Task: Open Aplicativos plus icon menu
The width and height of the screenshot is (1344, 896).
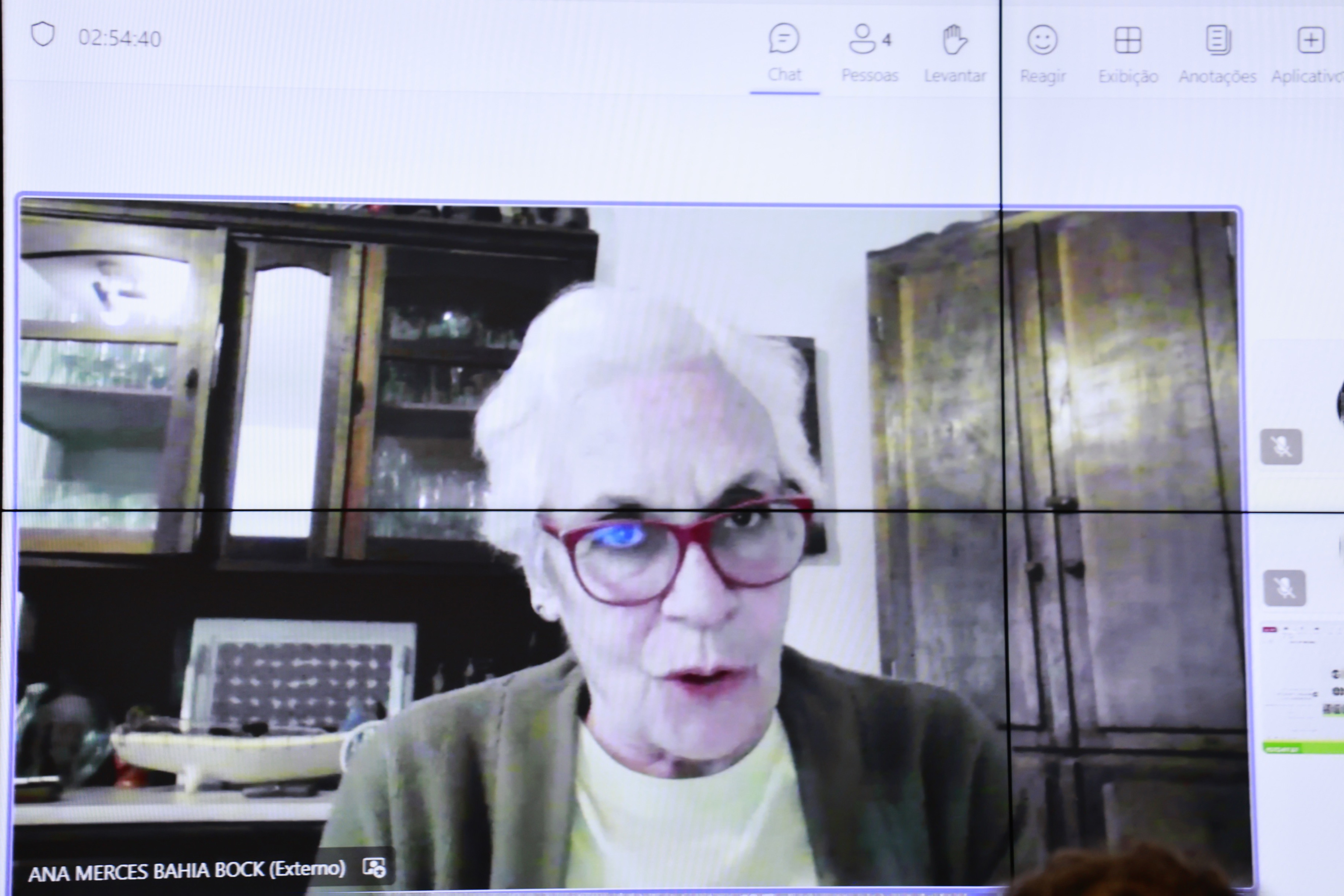Action: [x=1311, y=40]
